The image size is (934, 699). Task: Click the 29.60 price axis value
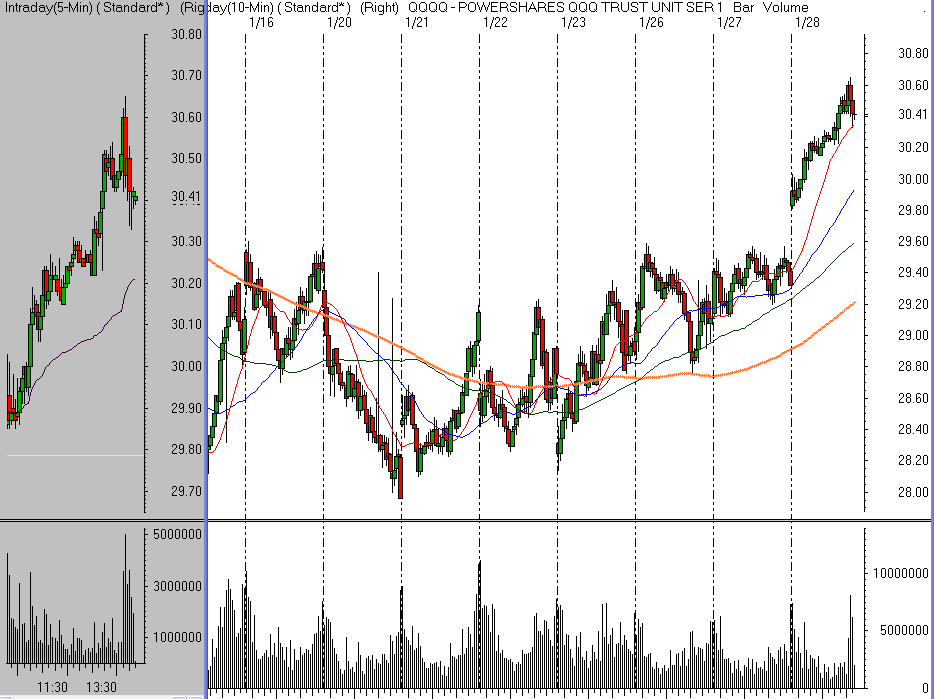click(913, 242)
